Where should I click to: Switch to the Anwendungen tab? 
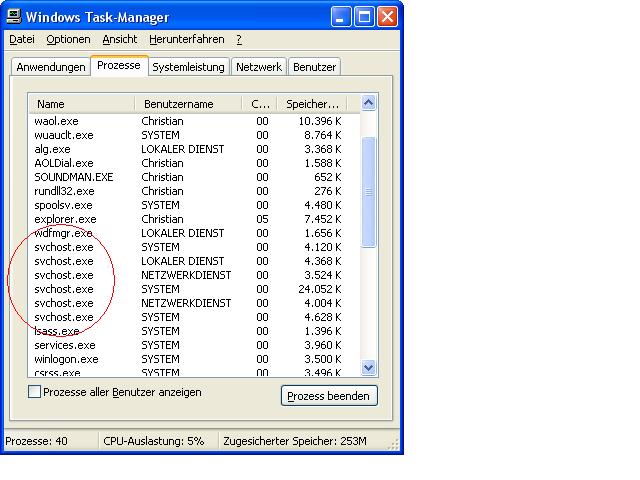tap(51, 67)
